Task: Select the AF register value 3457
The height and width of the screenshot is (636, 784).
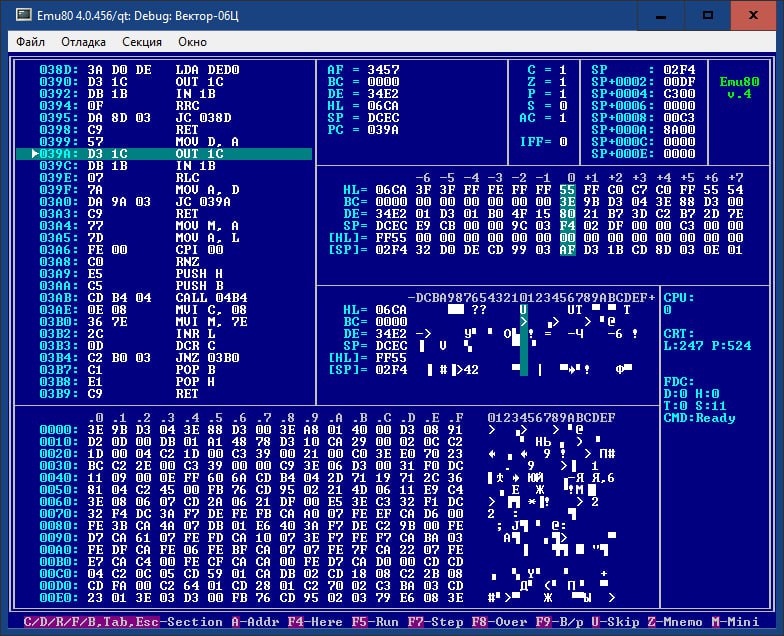Action: tap(383, 69)
